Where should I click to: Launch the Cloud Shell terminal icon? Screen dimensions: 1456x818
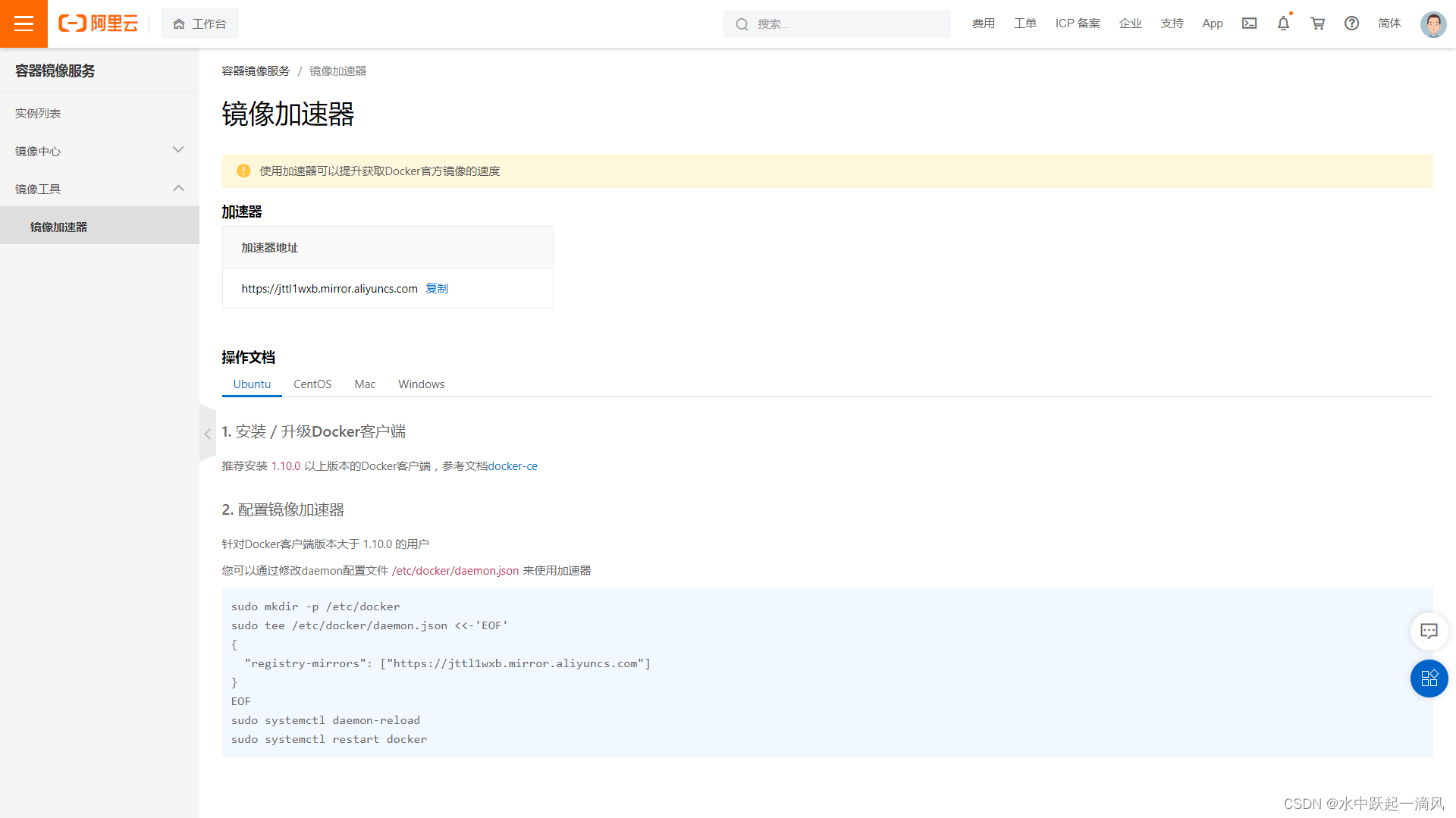pos(1249,24)
